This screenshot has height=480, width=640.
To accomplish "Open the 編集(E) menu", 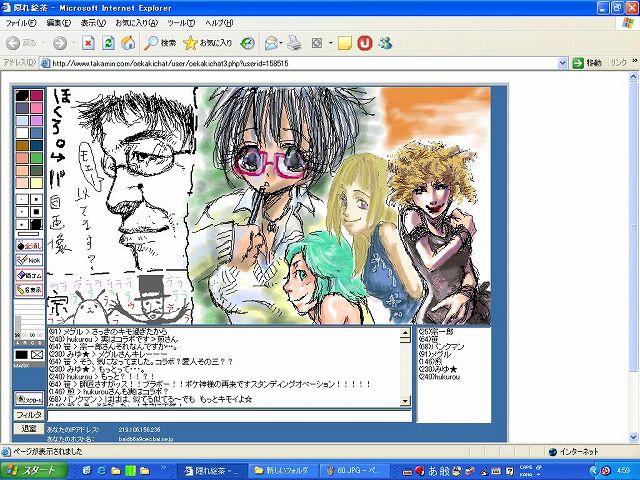I will click(x=58, y=23).
